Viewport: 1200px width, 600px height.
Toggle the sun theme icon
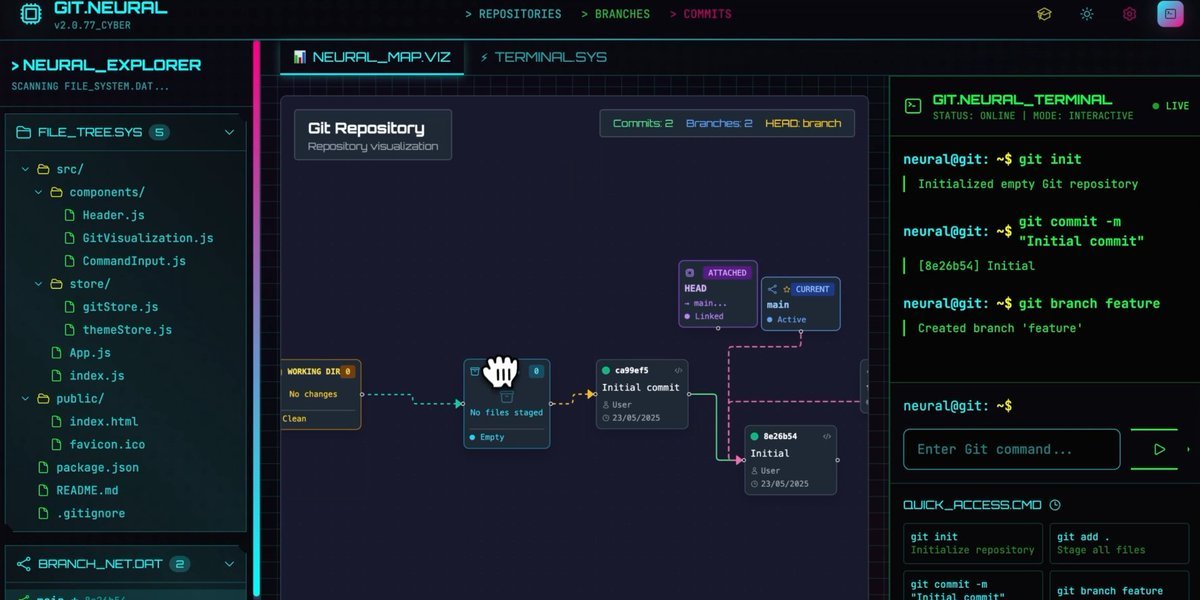[1087, 14]
